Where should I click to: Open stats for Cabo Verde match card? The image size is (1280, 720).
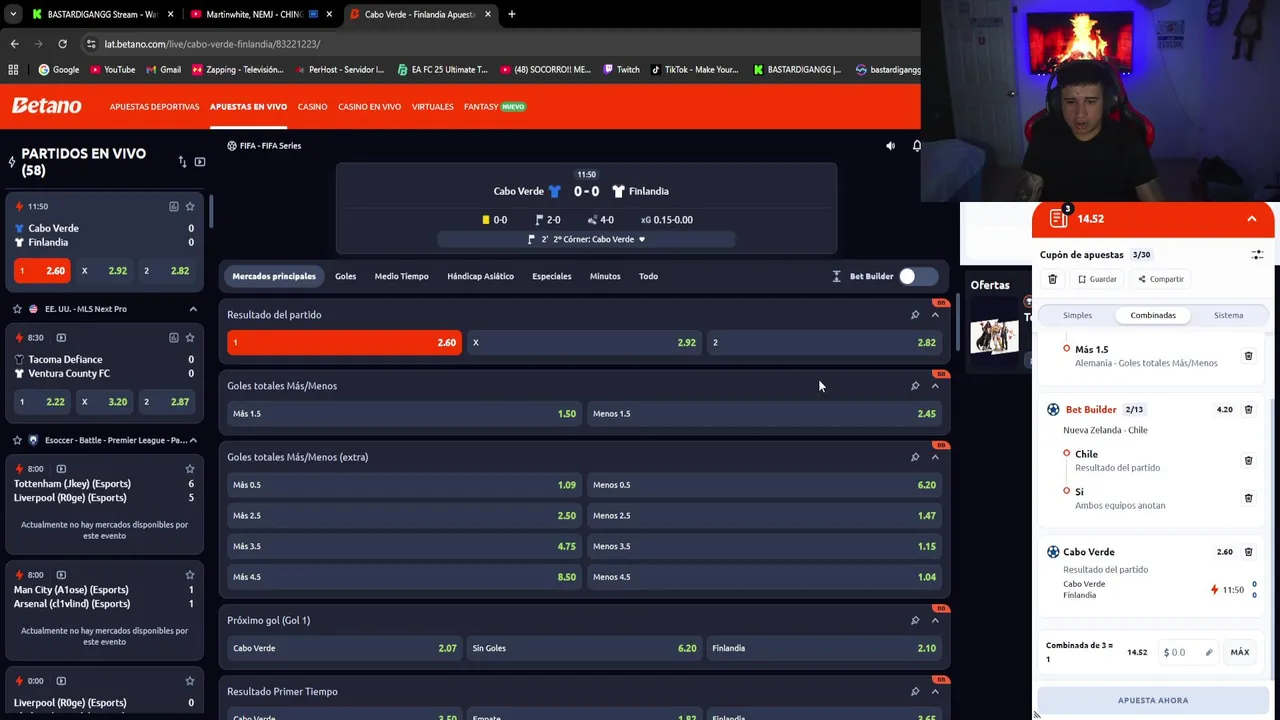pos(173,206)
